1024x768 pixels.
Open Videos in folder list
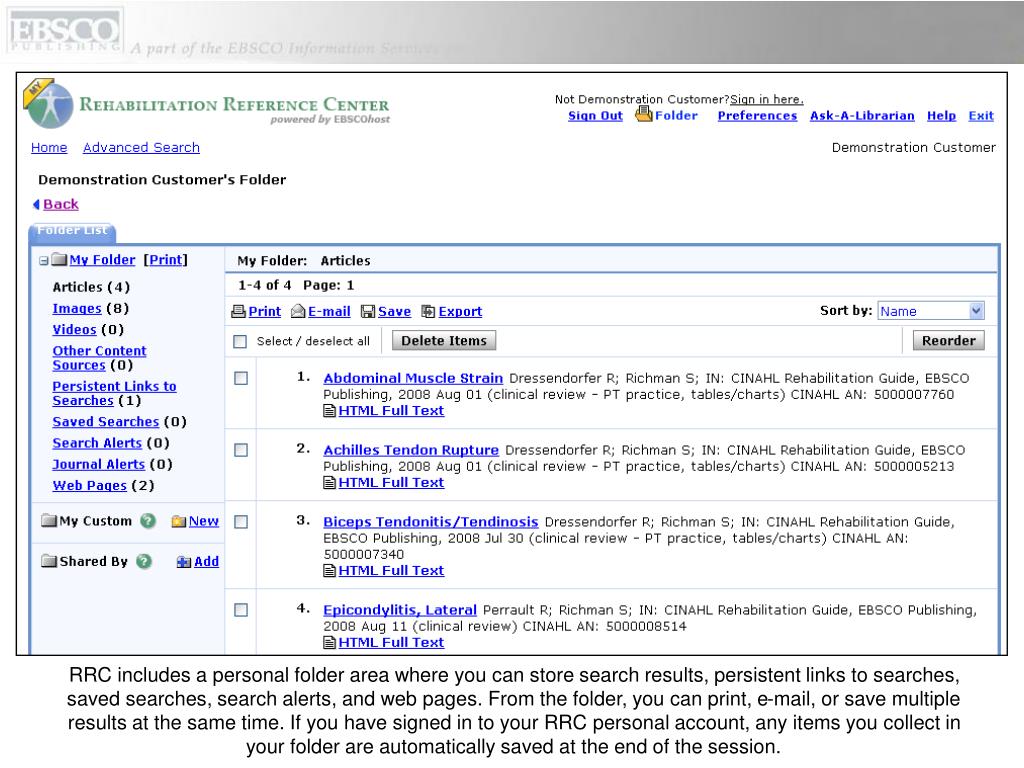tap(74, 330)
